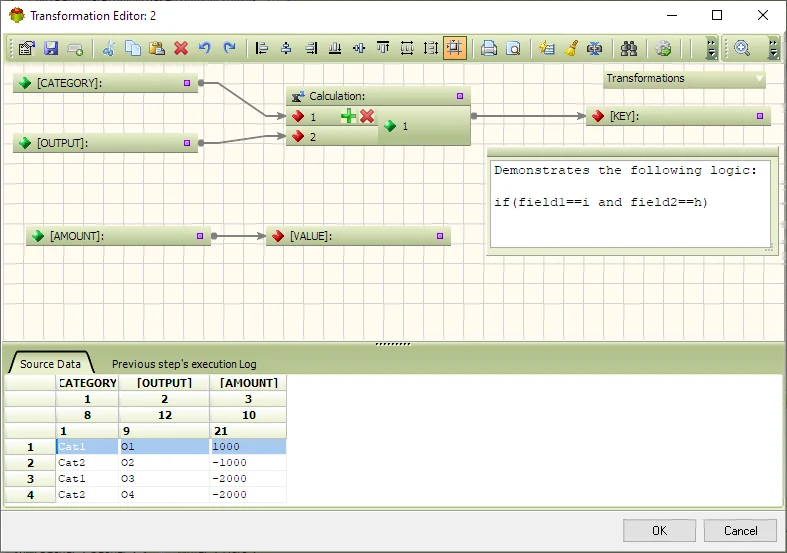The image size is (787, 553).
Task: Click the [OUTPUT] column header
Action: click(x=164, y=383)
